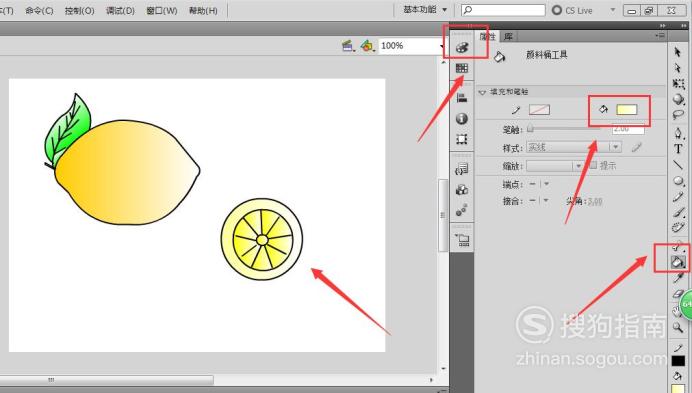
Task: Select the Eyedropper tool
Action: click(x=678, y=278)
